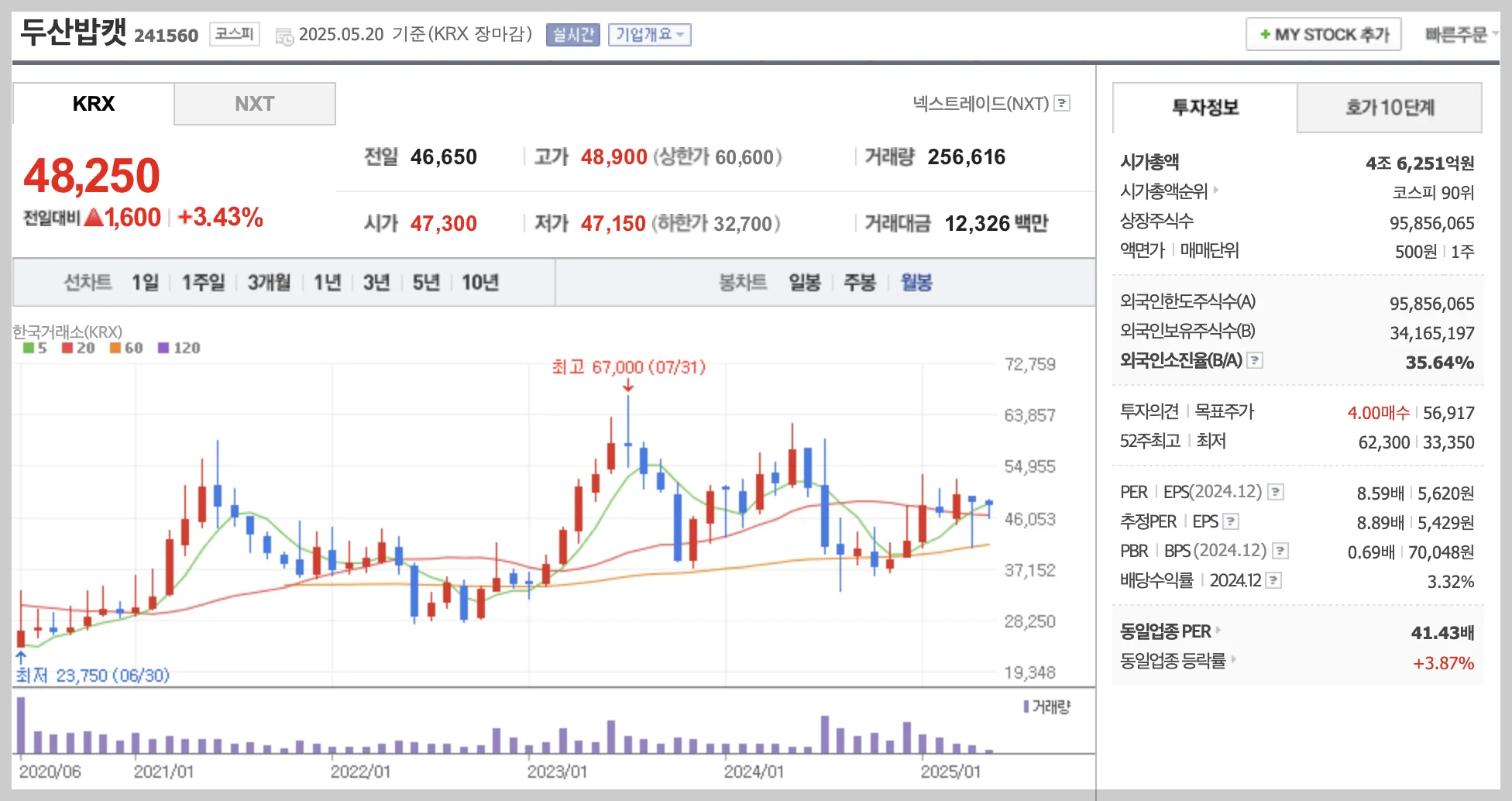
Task: Open the 호가10단계 tab
Action: point(1390,108)
